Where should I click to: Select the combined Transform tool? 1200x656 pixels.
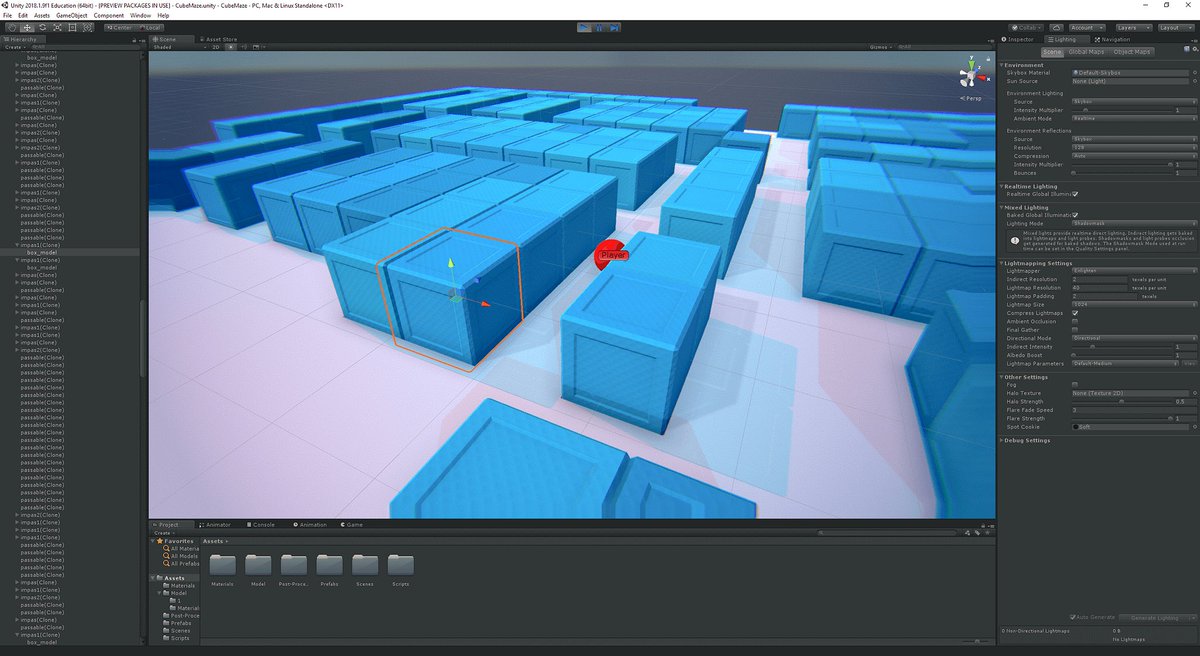coord(88,27)
